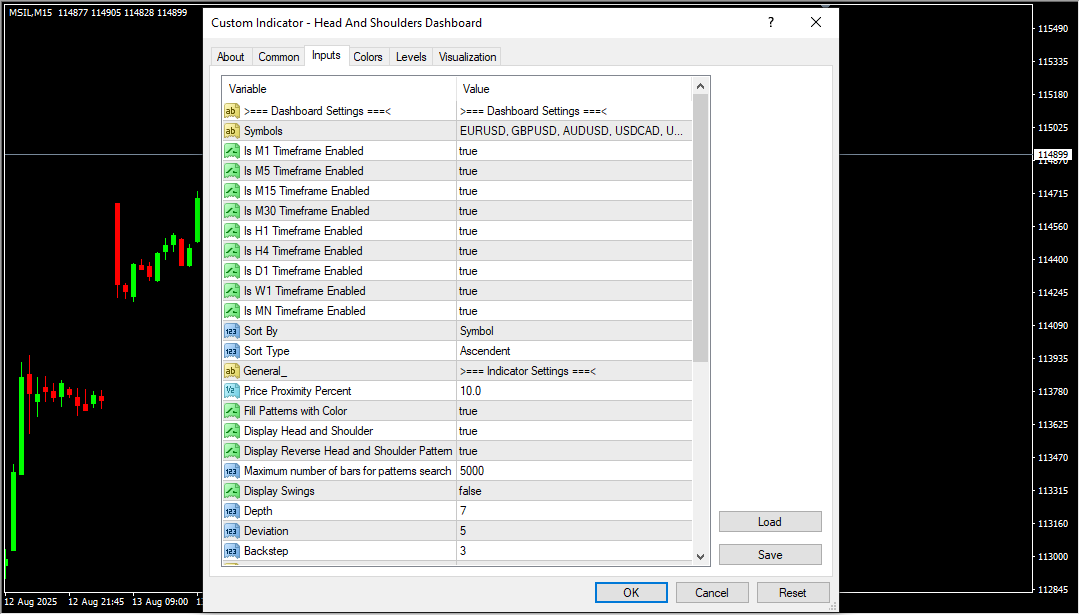Click the icon next to Depth
Image resolution: width=1080 pixels, height=615 pixels.
231,511
